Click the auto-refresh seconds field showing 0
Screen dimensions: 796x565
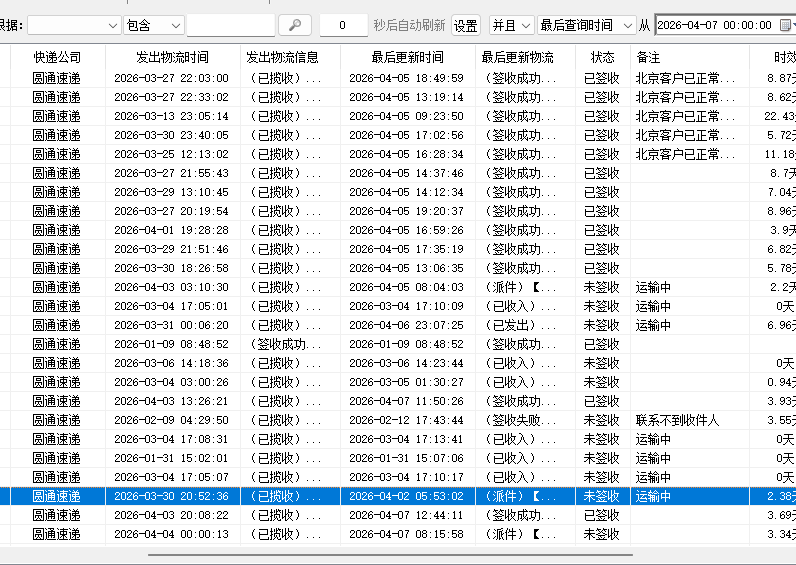[343, 25]
